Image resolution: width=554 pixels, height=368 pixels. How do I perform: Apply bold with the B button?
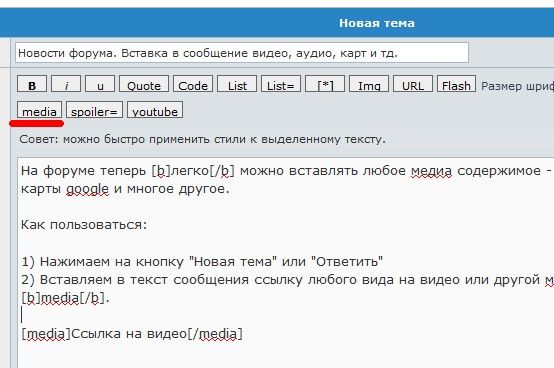tap(32, 84)
